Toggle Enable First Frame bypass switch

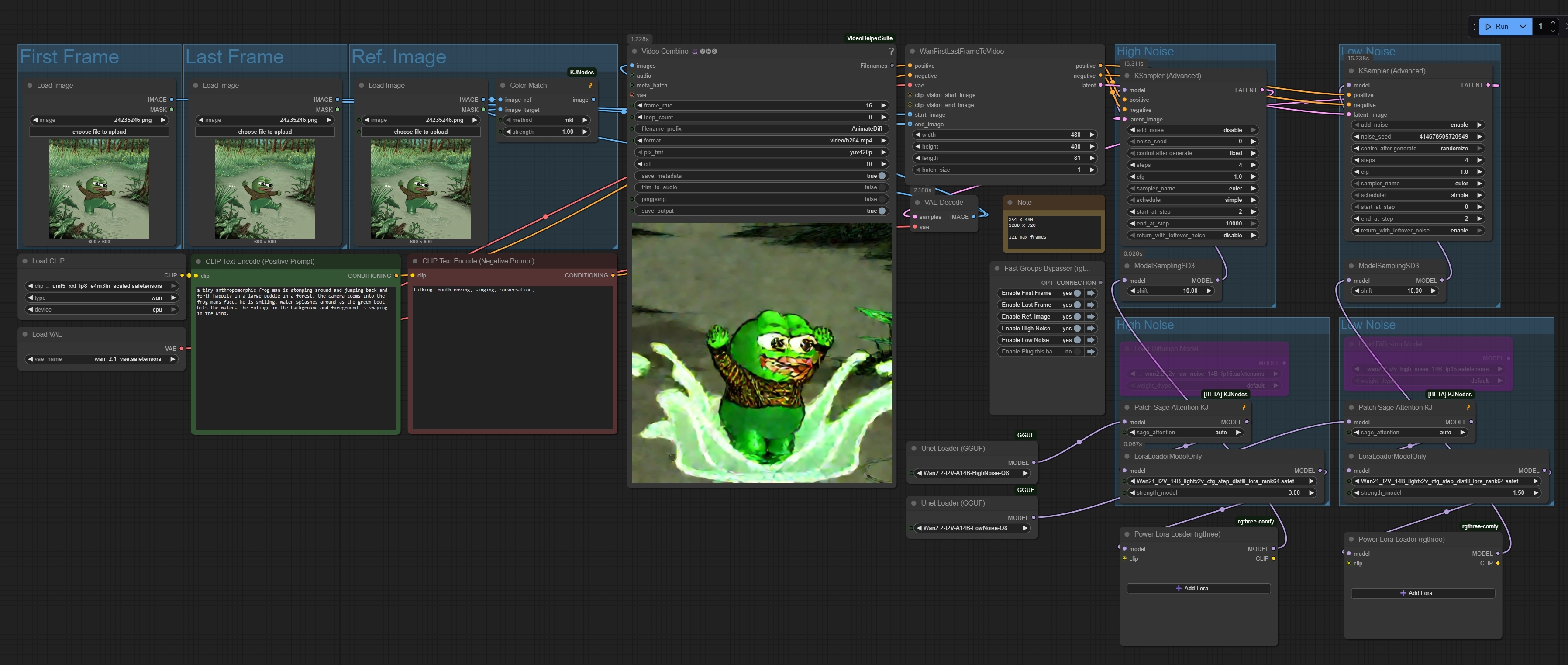click(x=1077, y=293)
